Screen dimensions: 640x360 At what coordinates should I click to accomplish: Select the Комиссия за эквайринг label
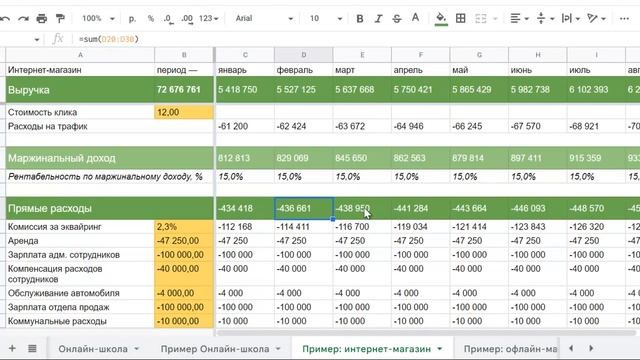(x=80, y=227)
